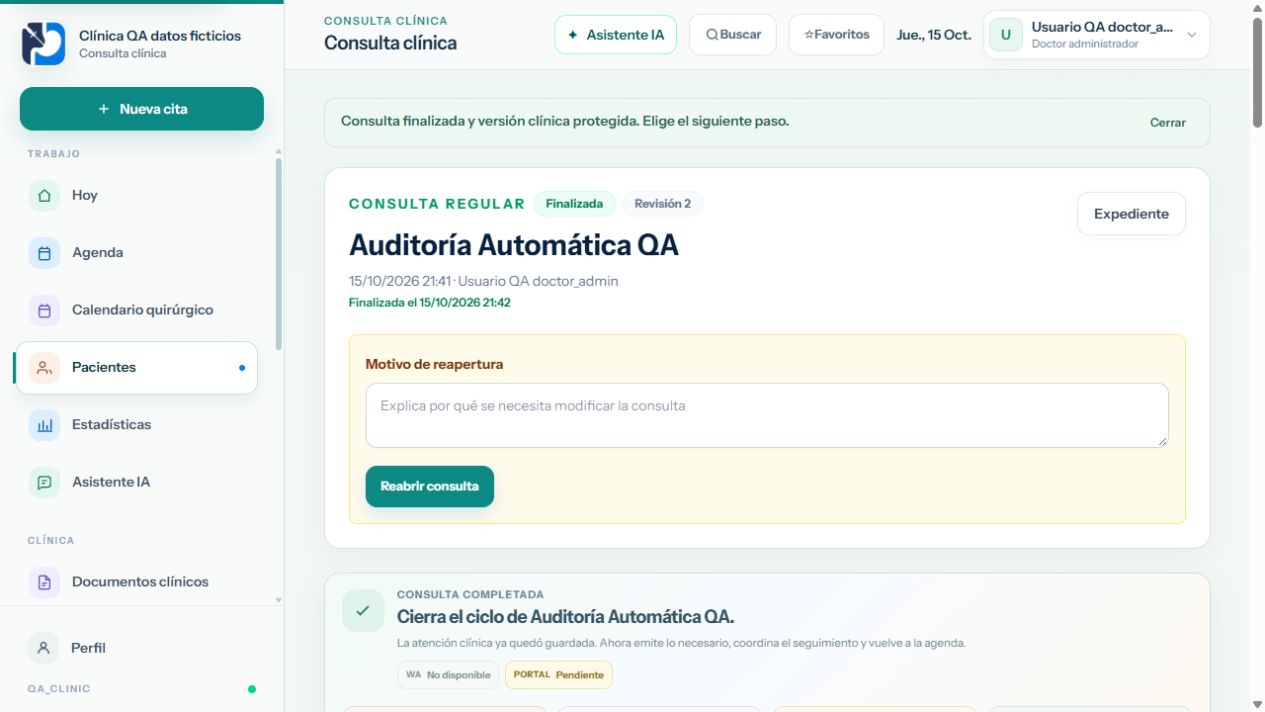Click the Documentos clínicos document icon
This screenshot has width=1265, height=712.
coord(44,582)
